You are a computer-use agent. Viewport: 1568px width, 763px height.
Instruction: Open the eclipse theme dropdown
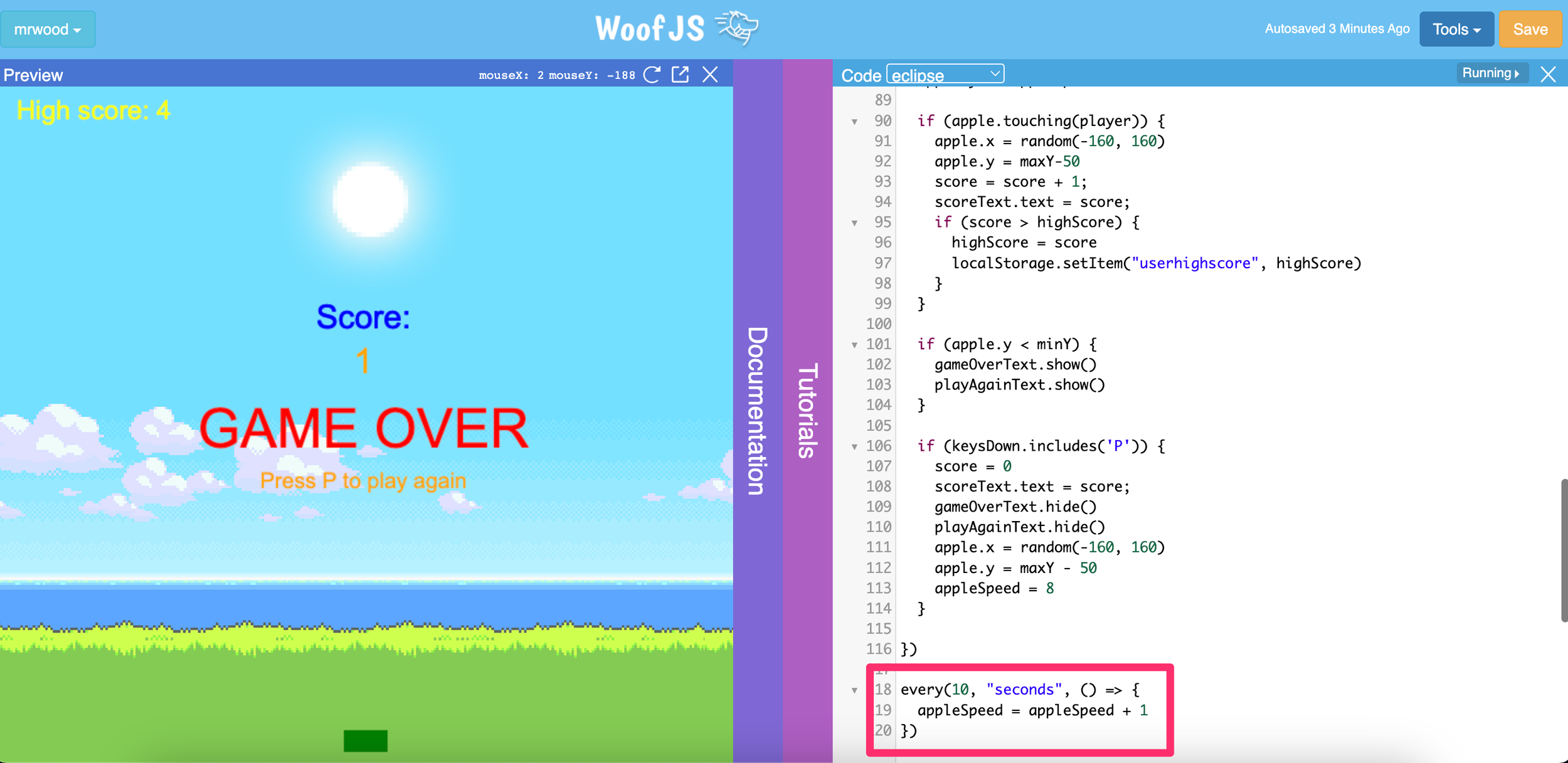[945, 74]
